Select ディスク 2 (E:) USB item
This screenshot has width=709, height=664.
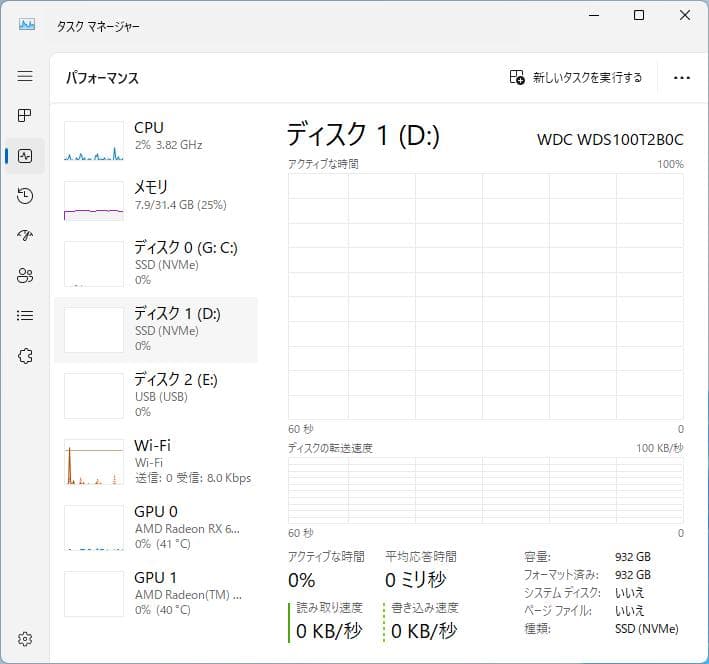(x=156, y=396)
